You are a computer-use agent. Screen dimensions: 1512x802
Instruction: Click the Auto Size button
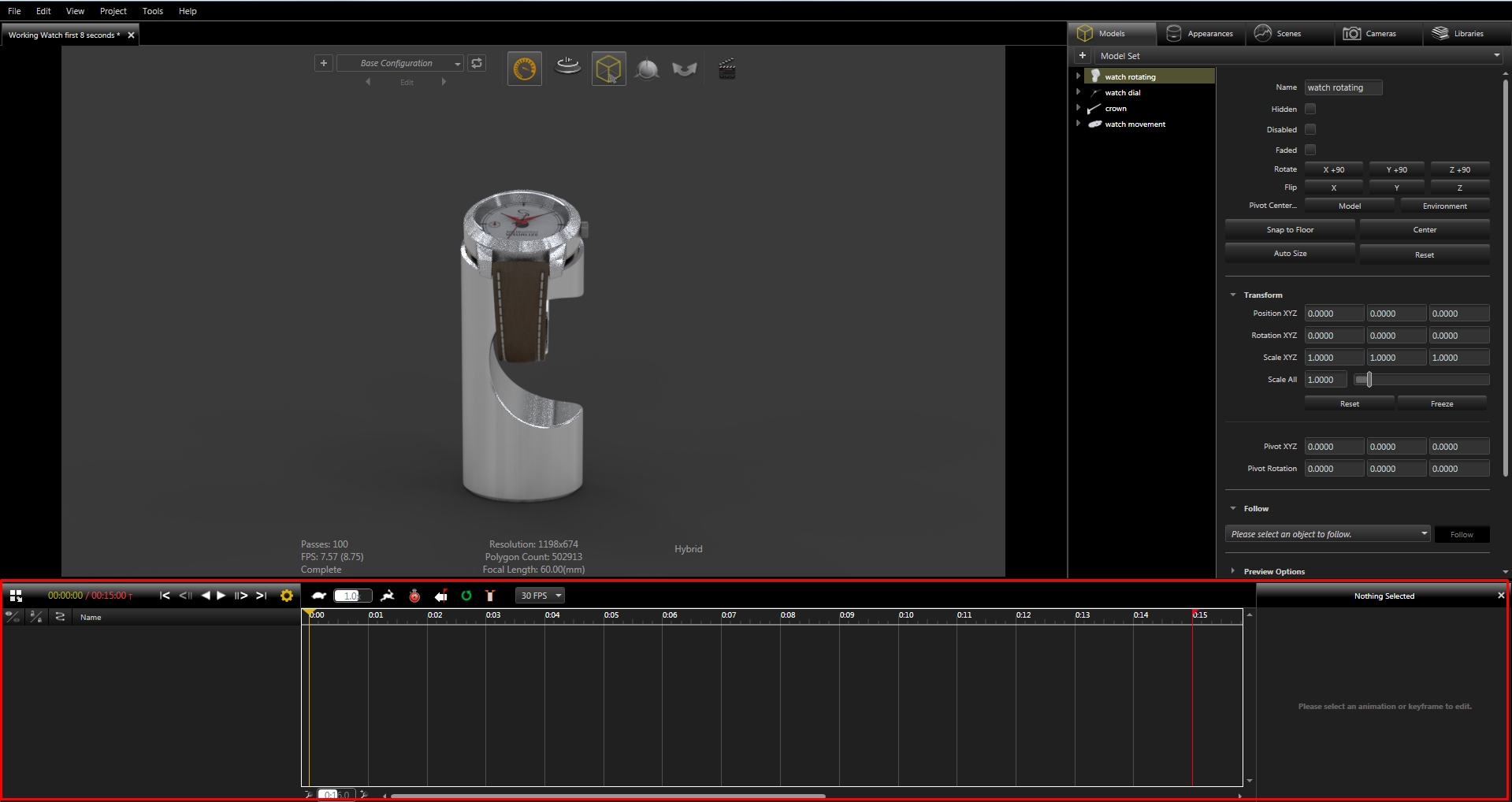1289,254
